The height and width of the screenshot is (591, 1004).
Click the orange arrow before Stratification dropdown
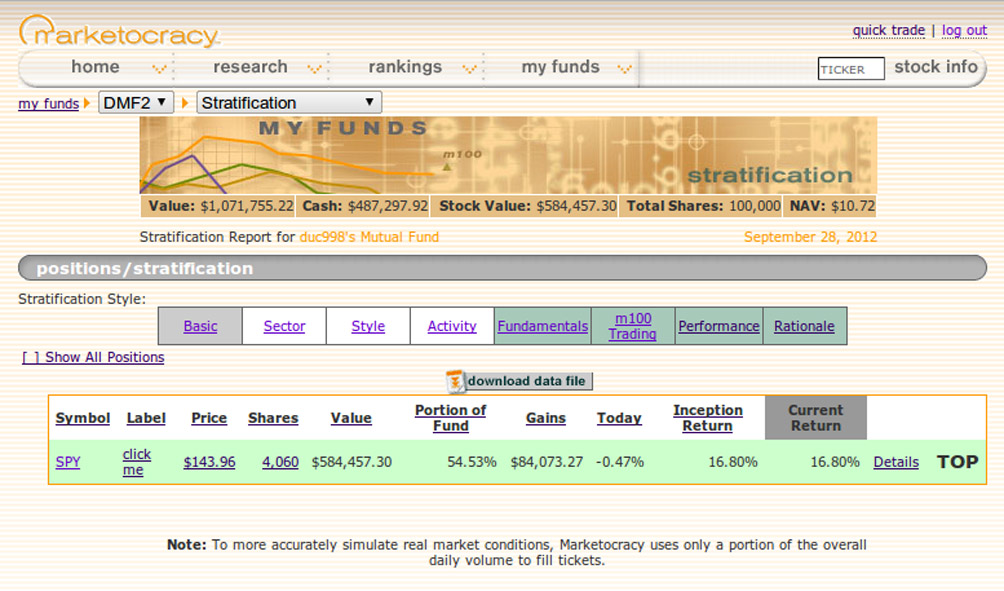pos(185,103)
